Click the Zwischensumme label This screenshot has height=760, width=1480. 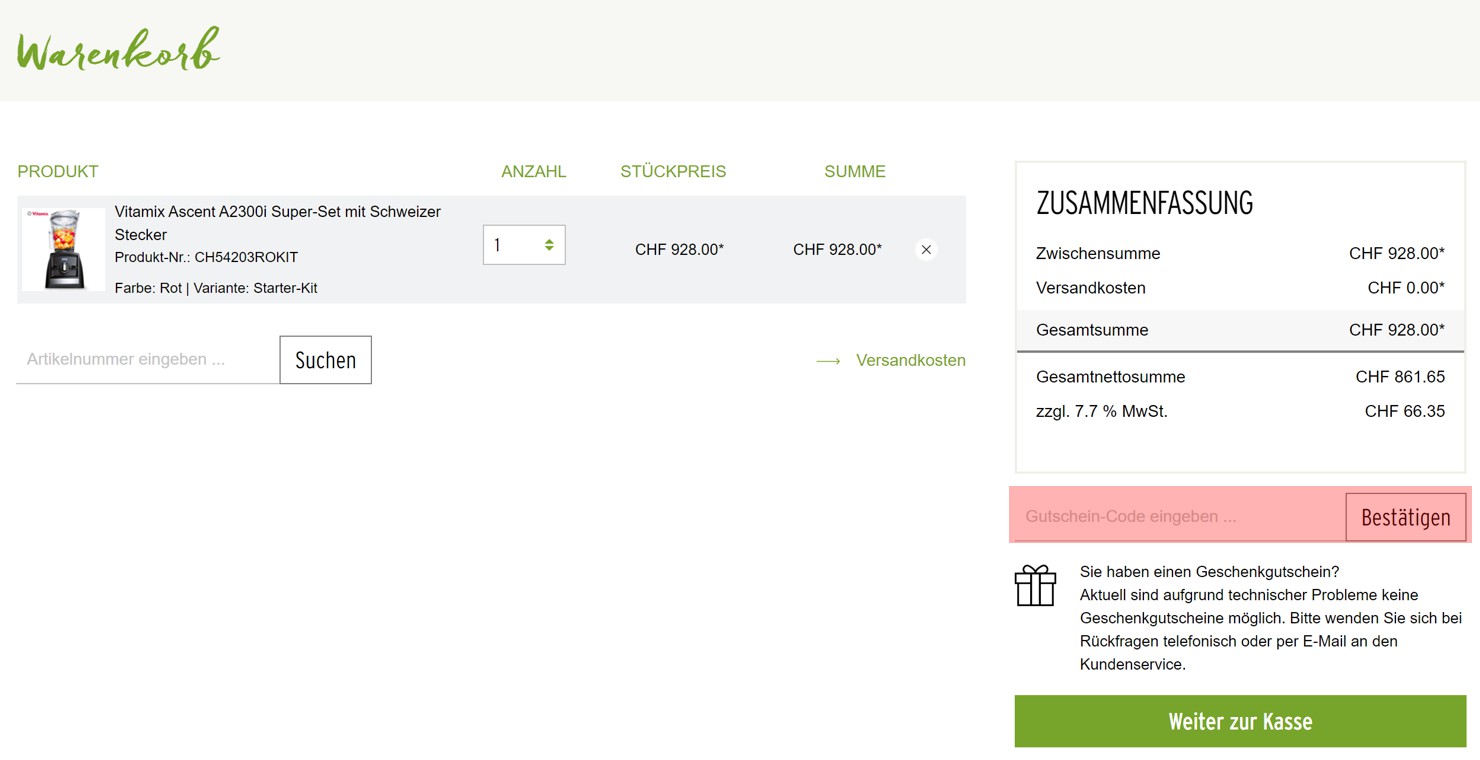tap(1098, 254)
